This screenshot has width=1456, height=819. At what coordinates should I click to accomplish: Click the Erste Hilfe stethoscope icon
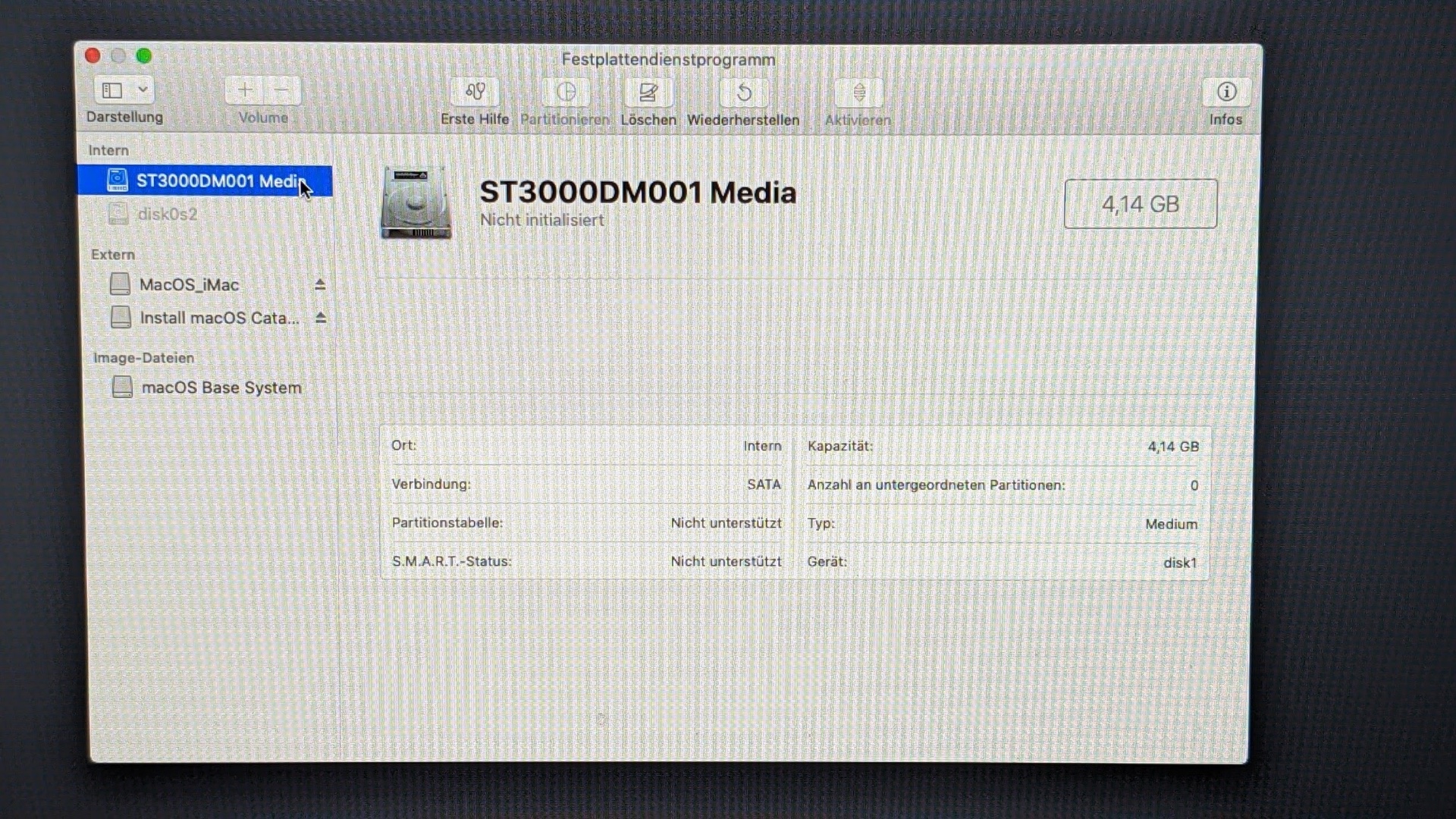pyautogui.click(x=475, y=92)
